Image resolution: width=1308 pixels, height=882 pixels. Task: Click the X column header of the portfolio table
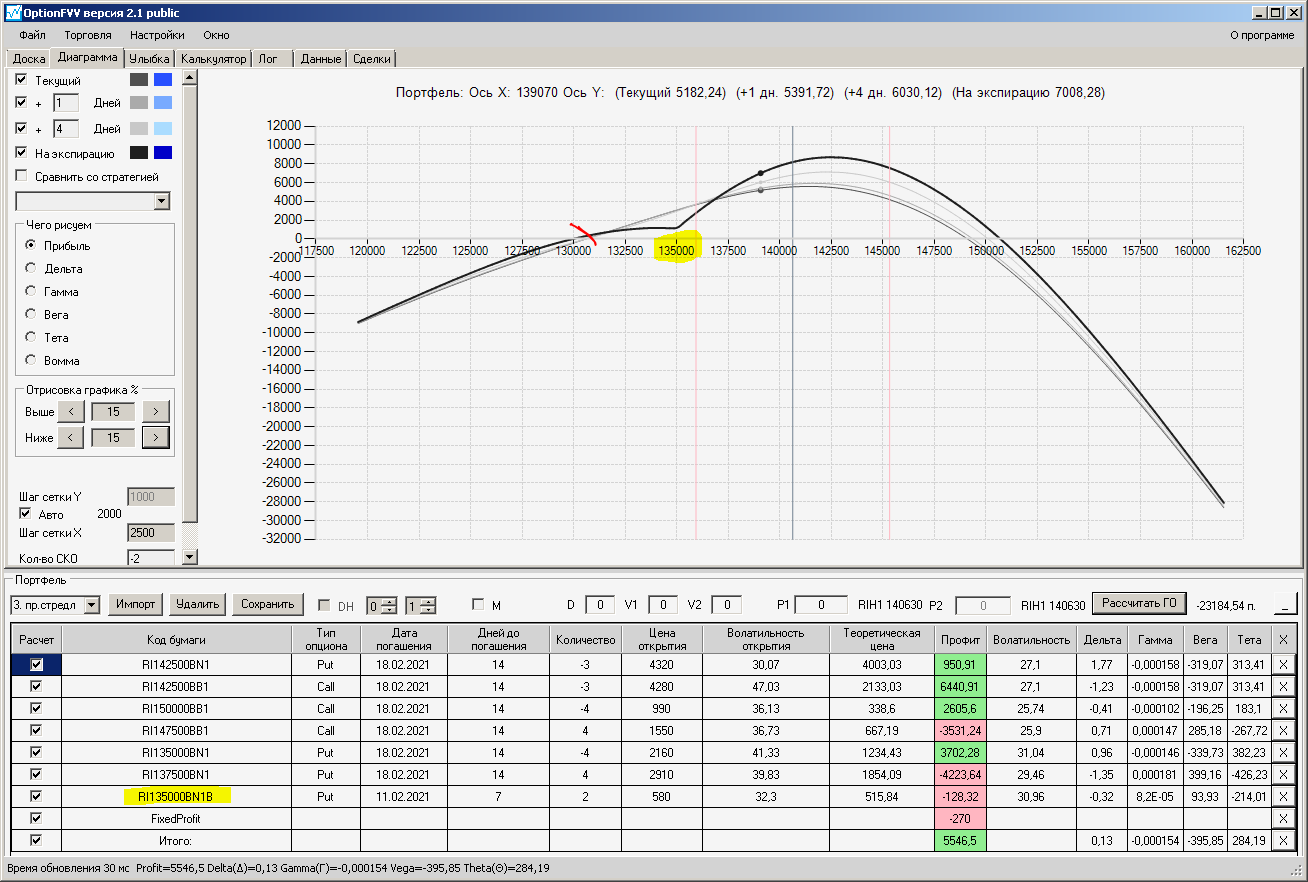1283,639
